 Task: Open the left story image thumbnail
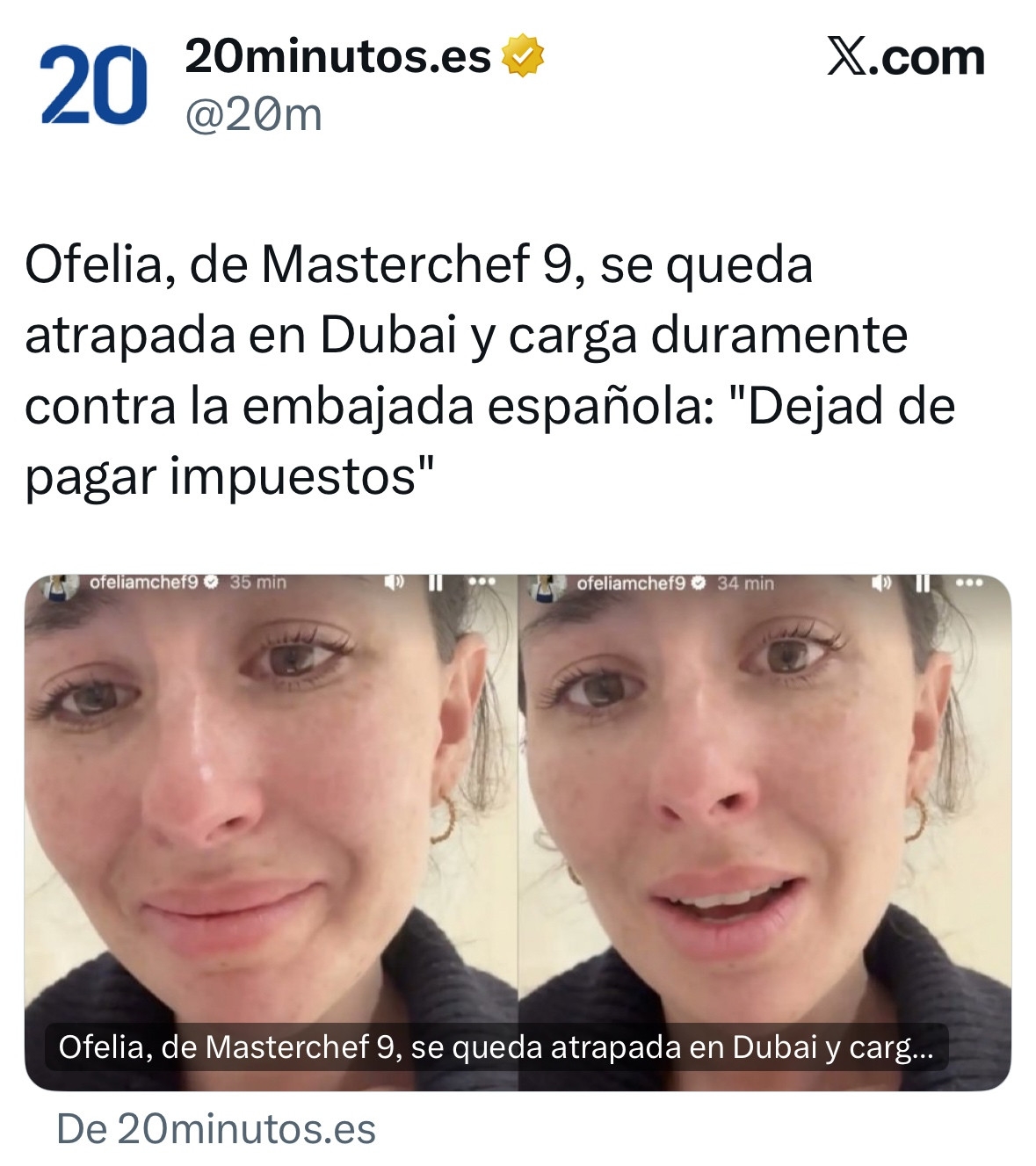271,832
